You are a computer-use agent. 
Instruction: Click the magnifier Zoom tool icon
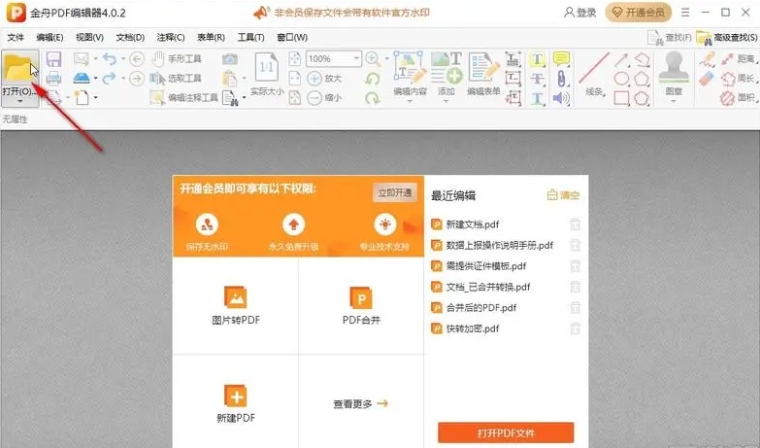pos(372,59)
